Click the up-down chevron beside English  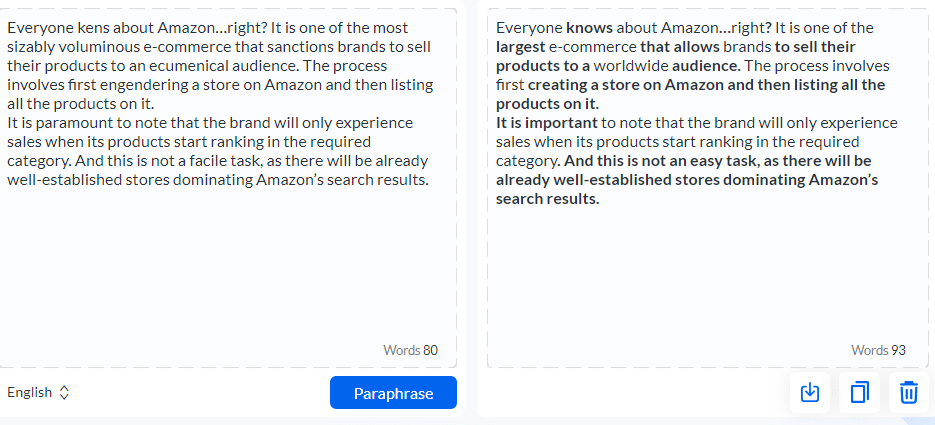(x=64, y=392)
